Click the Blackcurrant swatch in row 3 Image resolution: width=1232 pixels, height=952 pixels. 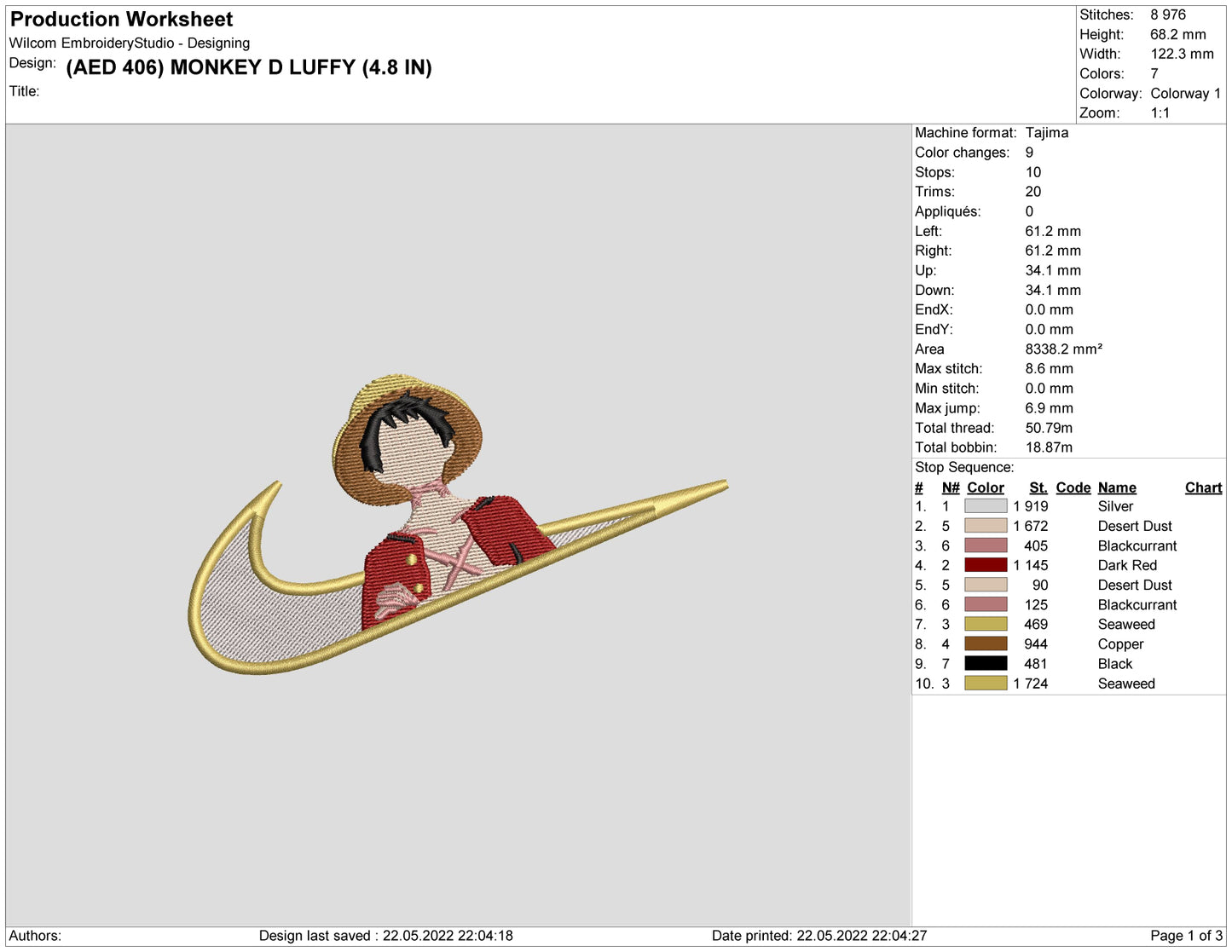(986, 545)
